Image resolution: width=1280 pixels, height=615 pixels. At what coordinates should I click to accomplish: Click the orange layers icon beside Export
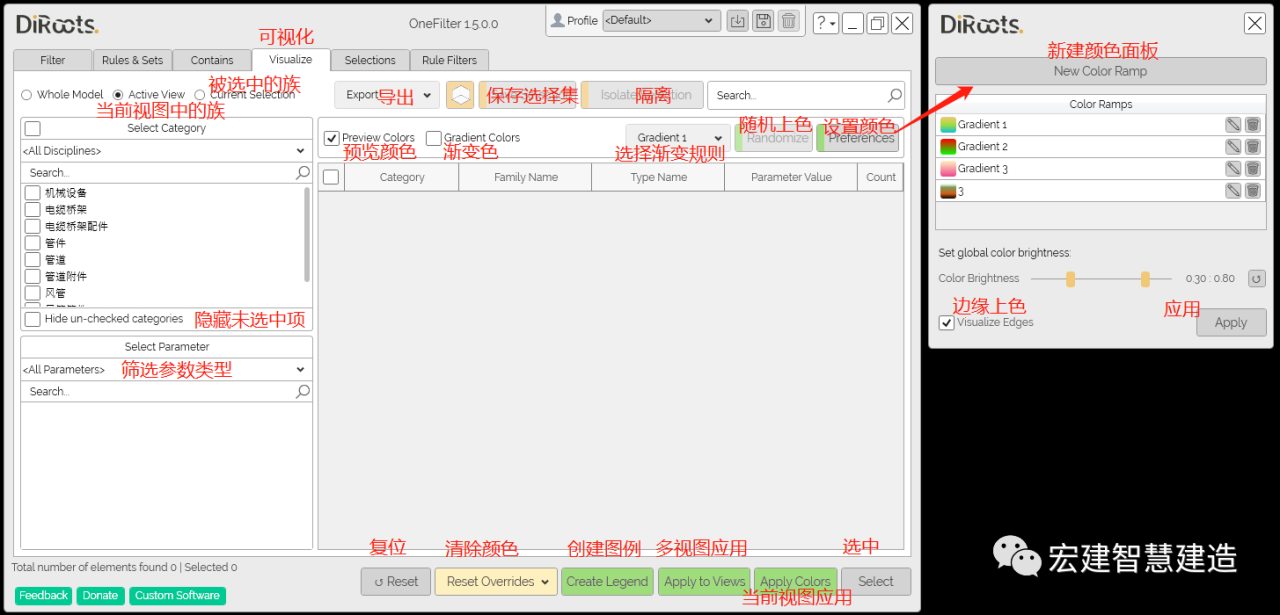click(x=460, y=95)
